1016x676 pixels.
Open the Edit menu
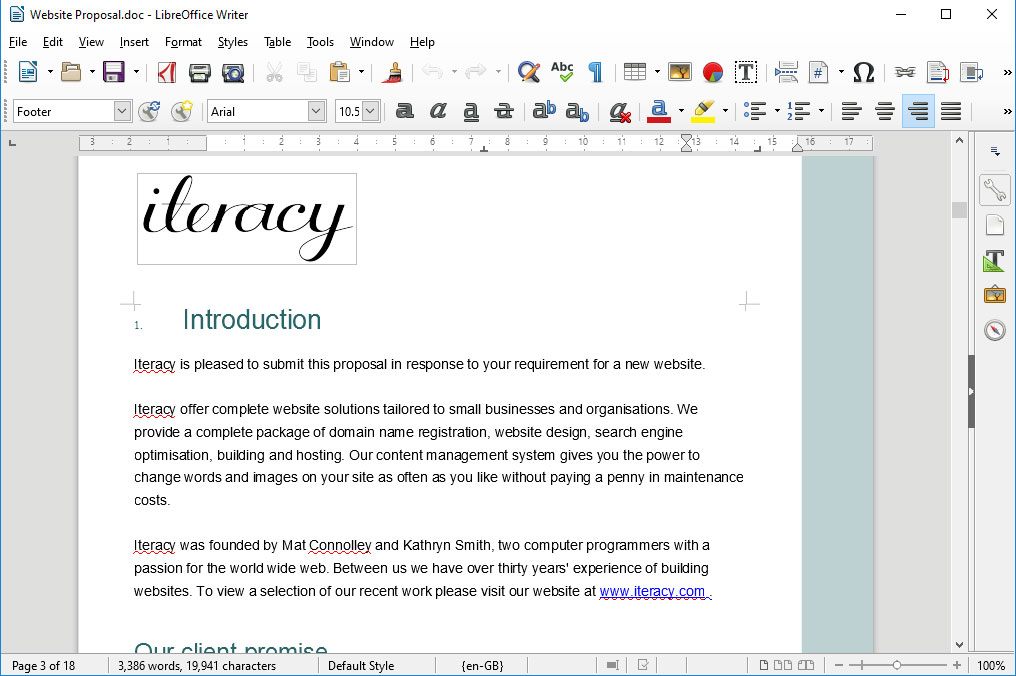click(x=52, y=42)
